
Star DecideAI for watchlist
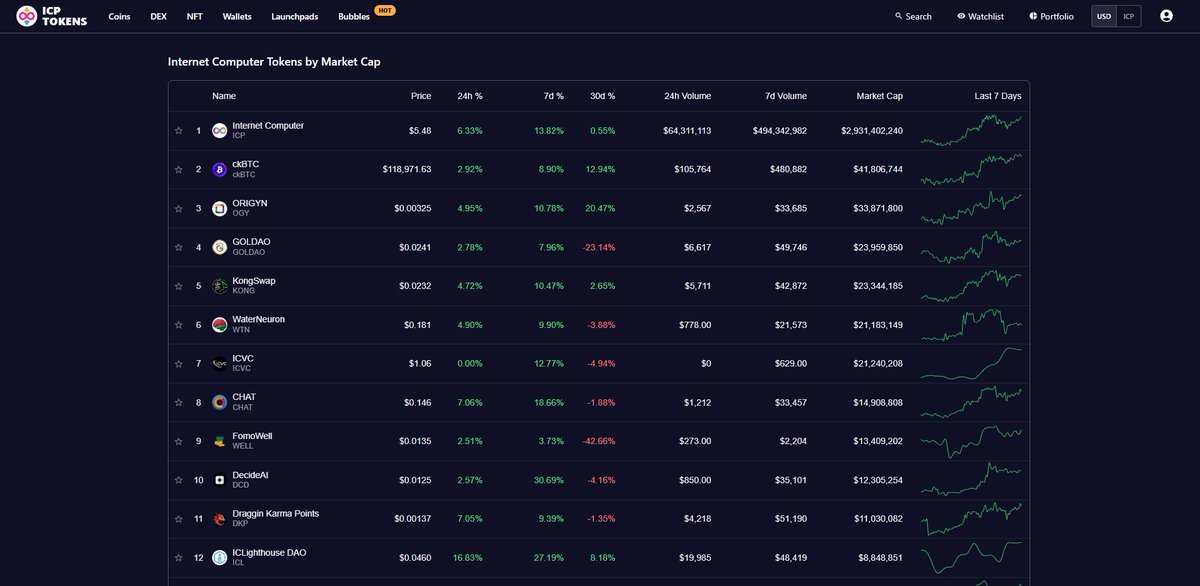[x=179, y=480]
